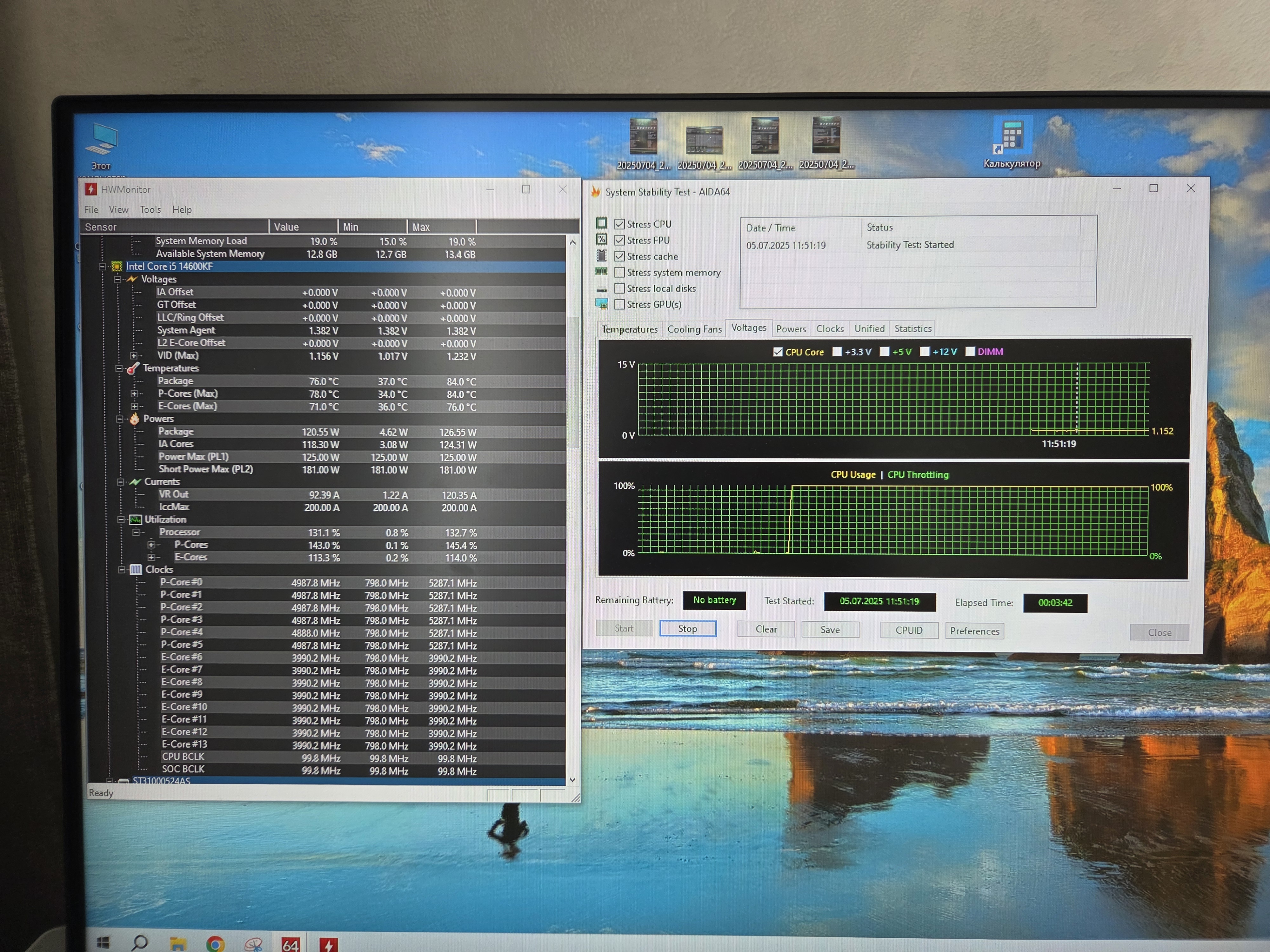Click the Powers flame icon in the tree

[x=134, y=419]
